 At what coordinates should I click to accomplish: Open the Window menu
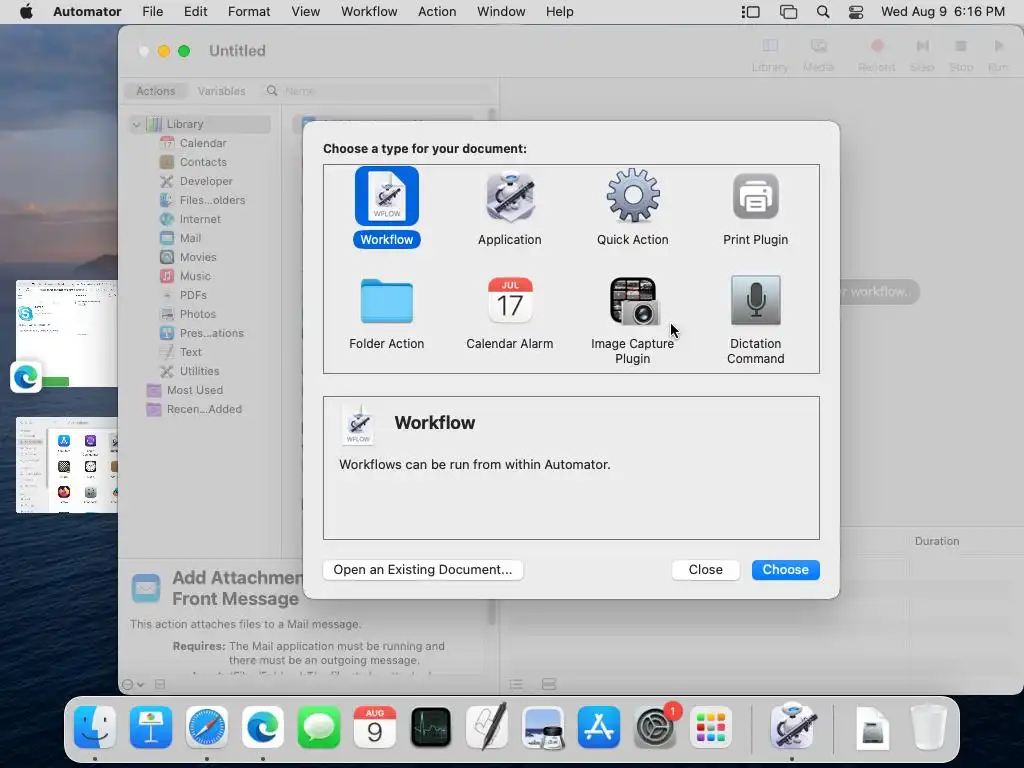coord(501,12)
